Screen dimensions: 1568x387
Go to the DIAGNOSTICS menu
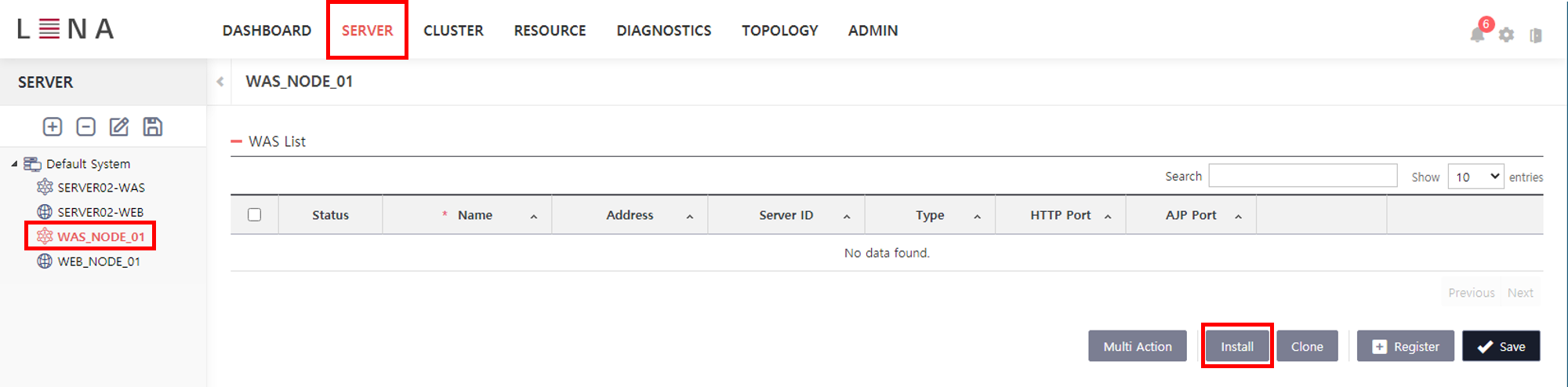pyautogui.click(x=663, y=31)
